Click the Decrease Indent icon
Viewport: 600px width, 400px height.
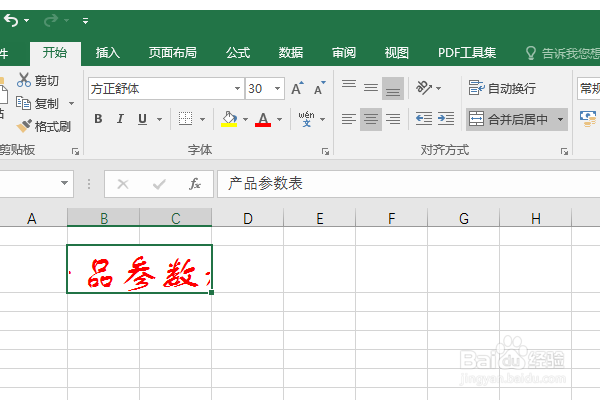pos(424,119)
